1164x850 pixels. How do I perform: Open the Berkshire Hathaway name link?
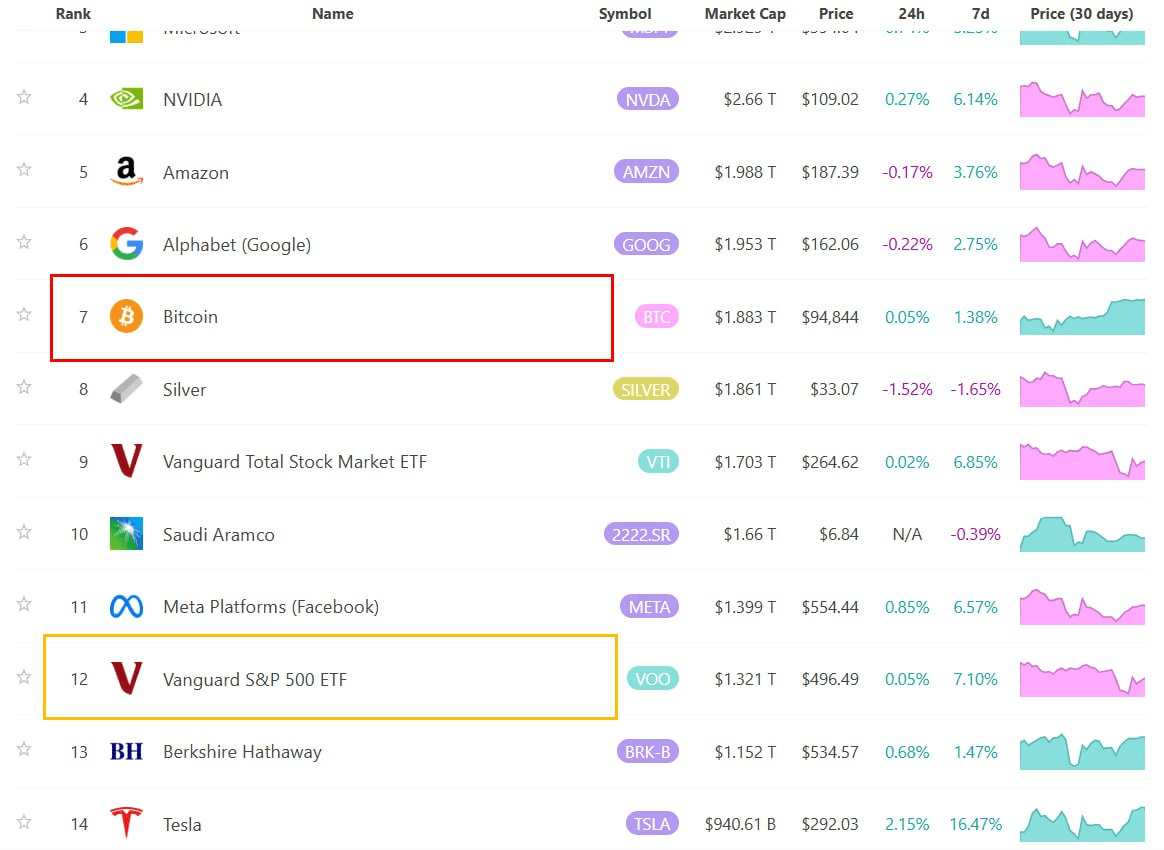[242, 752]
